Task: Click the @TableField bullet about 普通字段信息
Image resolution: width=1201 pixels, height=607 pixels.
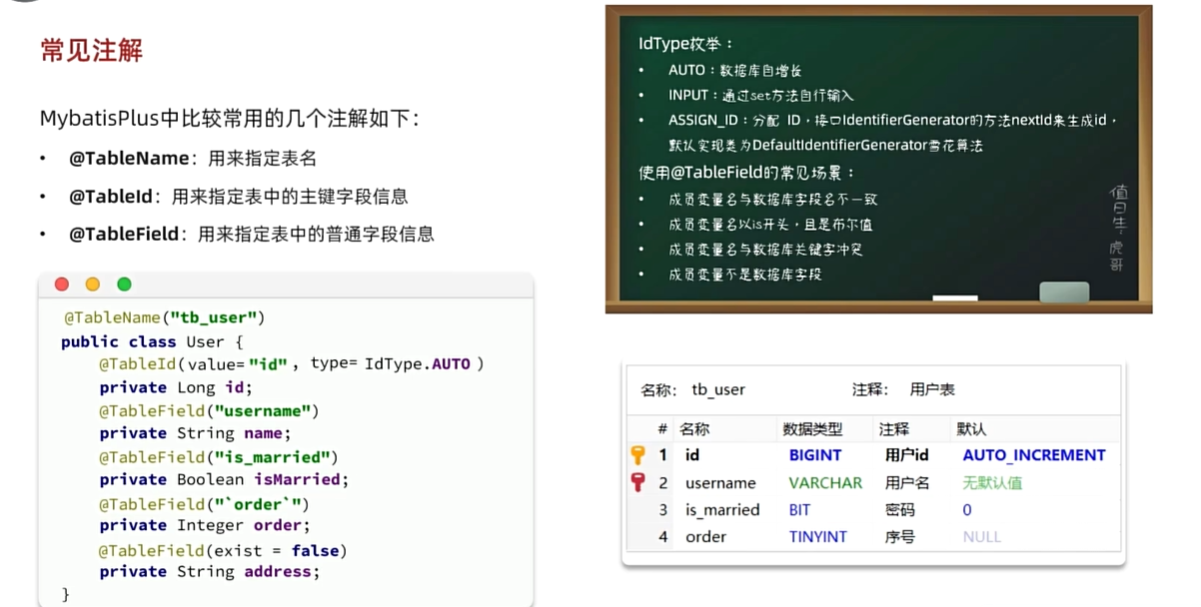Action: click(x=251, y=234)
